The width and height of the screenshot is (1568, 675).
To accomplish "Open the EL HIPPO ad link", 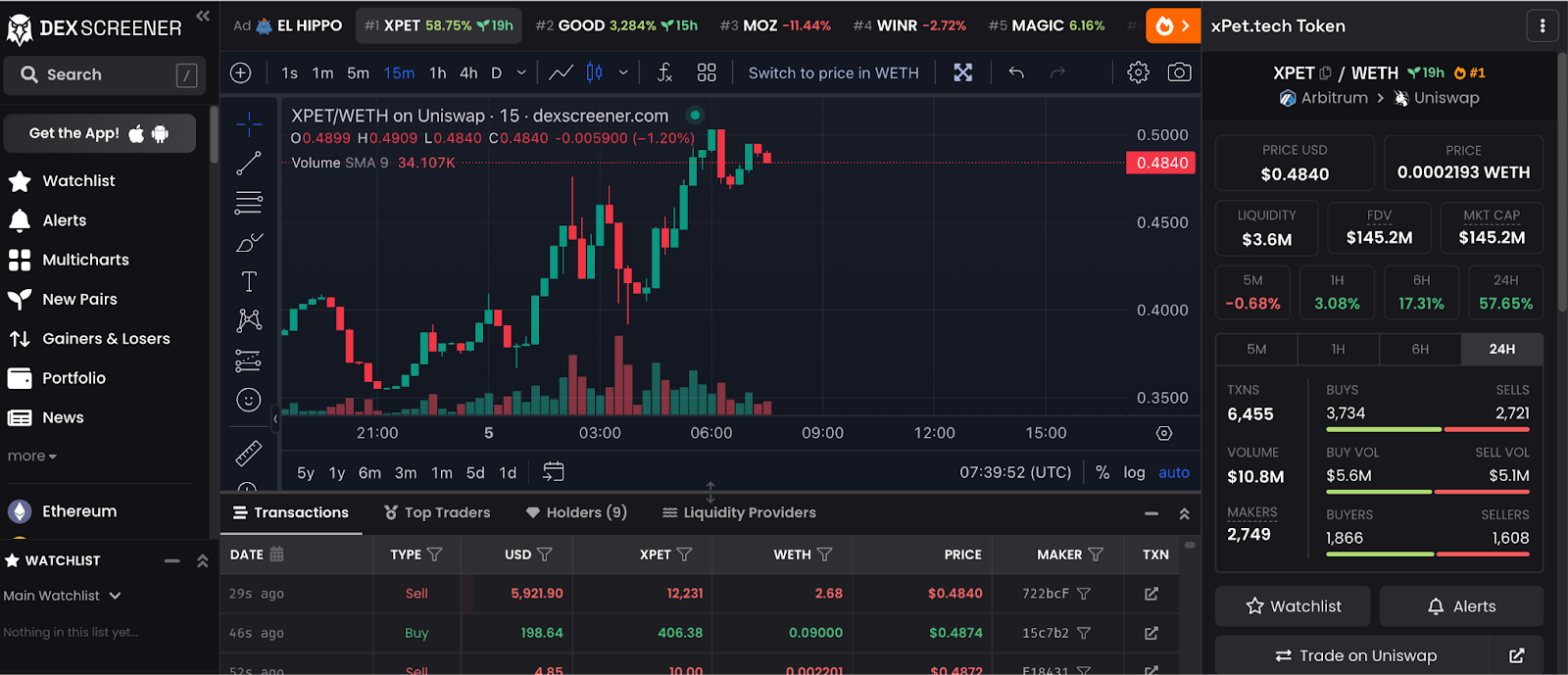I will (299, 25).
